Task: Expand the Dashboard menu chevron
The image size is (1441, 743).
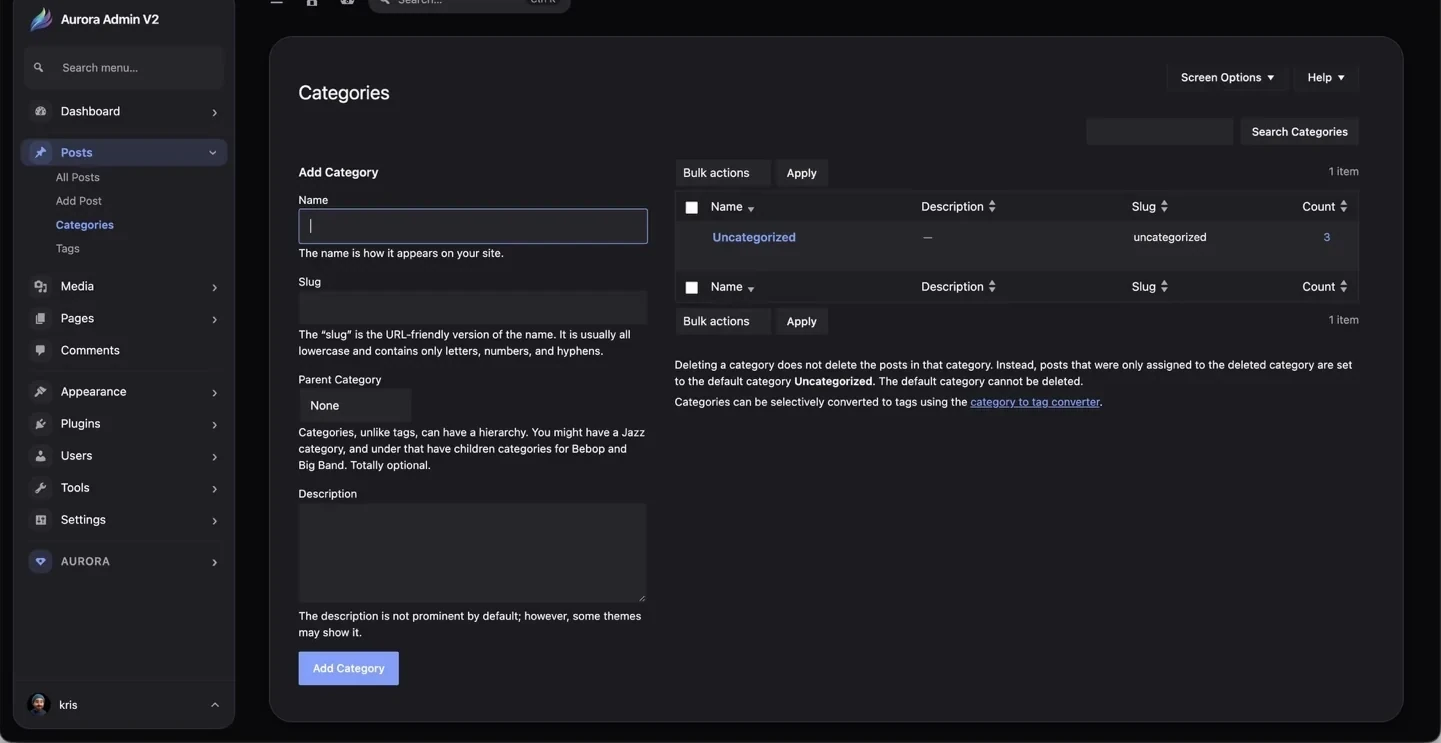Action: [x=214, y=112]
